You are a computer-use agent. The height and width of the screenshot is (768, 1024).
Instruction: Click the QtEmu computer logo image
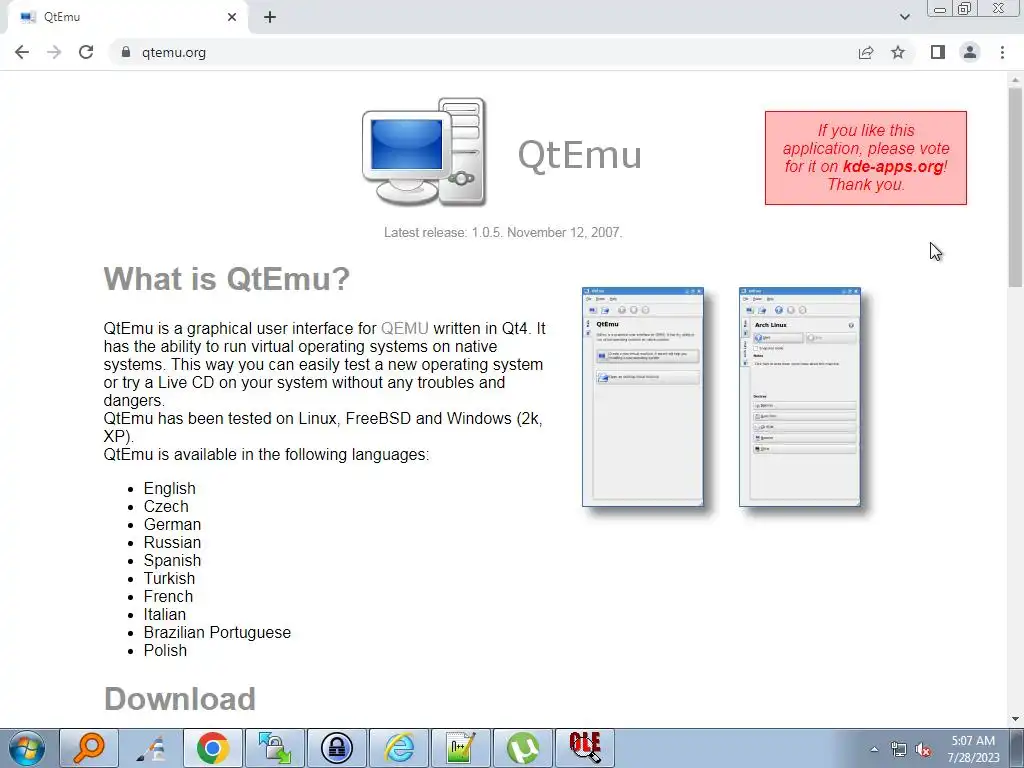point(424,152)
